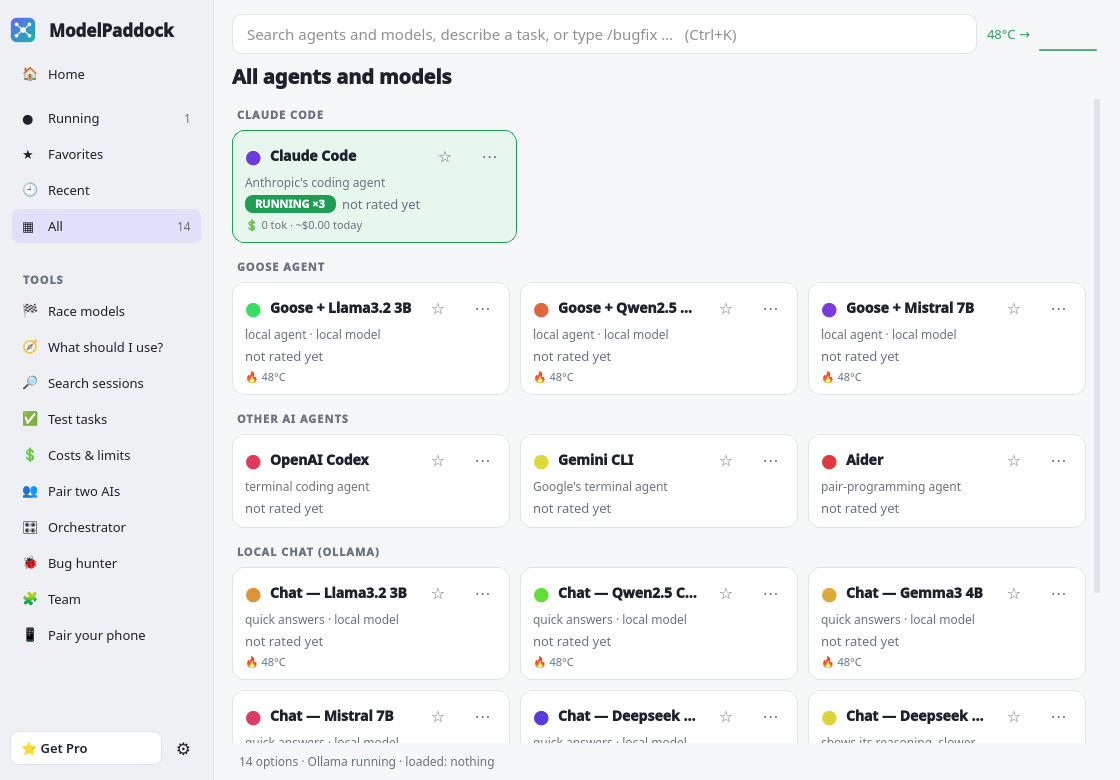Click the Race models checkered flag icon
Viewport: 1120px width, 780px height.
(x=30, y=311)
